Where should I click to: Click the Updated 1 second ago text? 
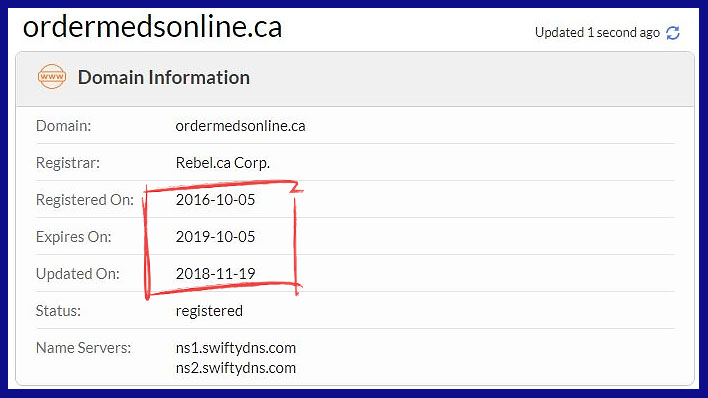point(597,33)
